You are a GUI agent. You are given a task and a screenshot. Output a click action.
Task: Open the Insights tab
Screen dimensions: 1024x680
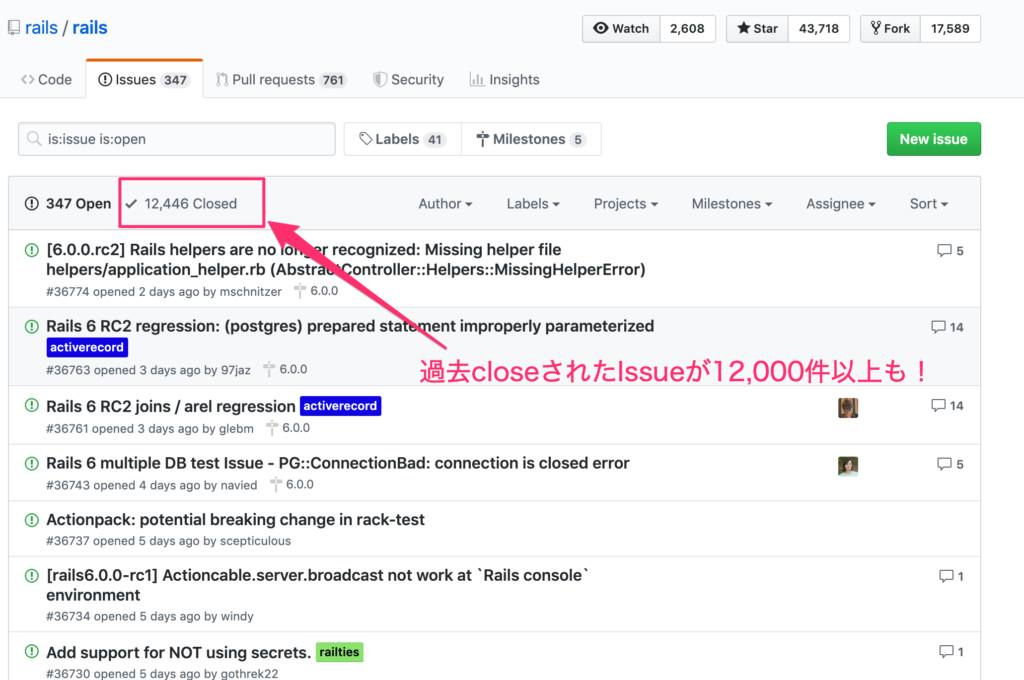pos(504,80)
